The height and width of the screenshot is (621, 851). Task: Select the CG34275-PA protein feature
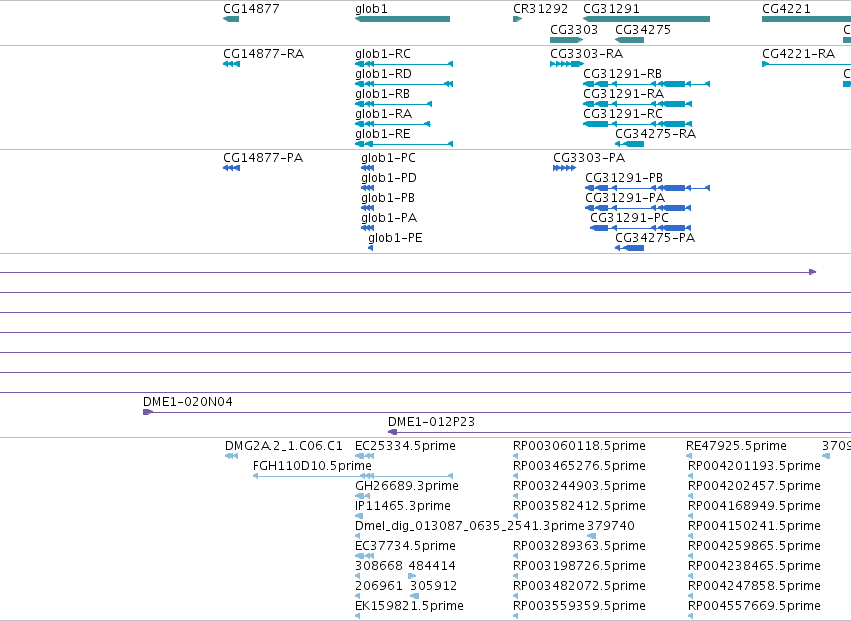click(630, 248)
